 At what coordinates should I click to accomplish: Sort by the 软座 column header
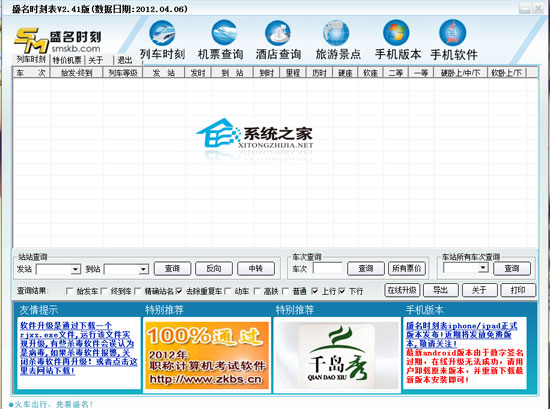point(370,73)
